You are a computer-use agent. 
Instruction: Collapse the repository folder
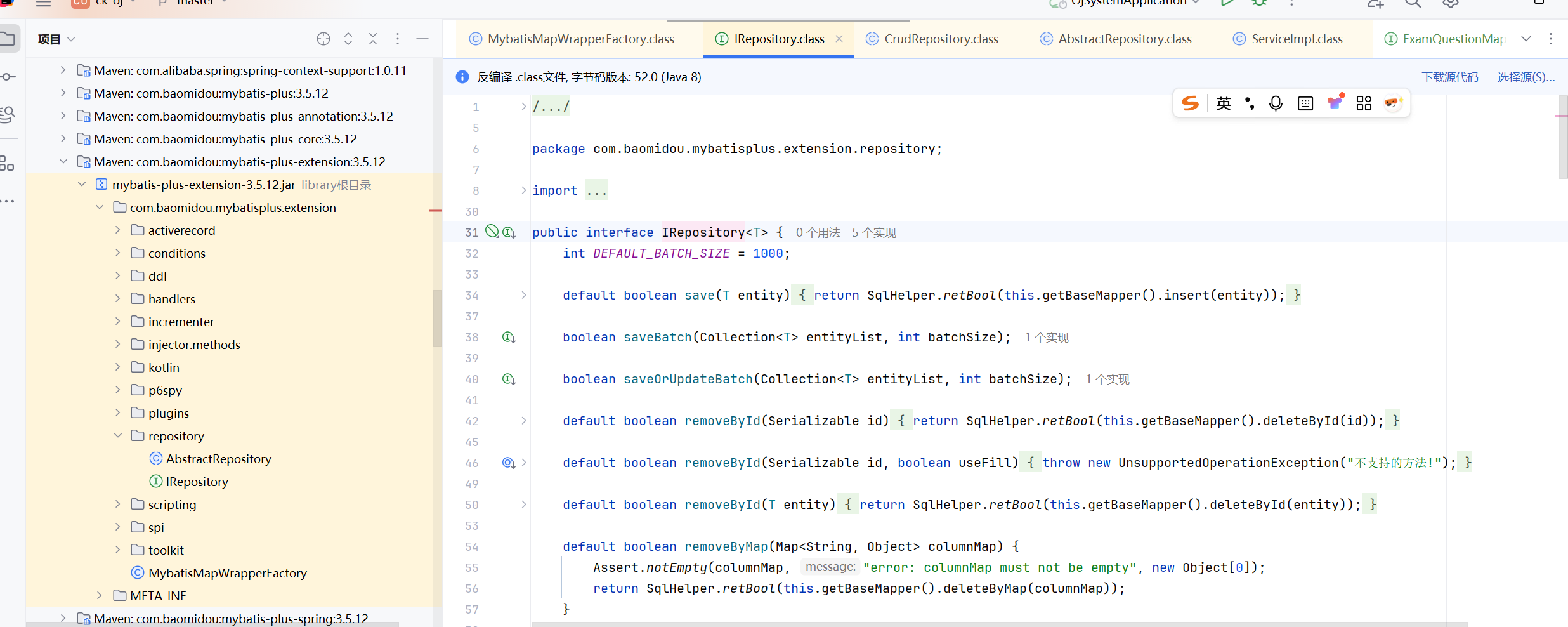tap(118, 436)
